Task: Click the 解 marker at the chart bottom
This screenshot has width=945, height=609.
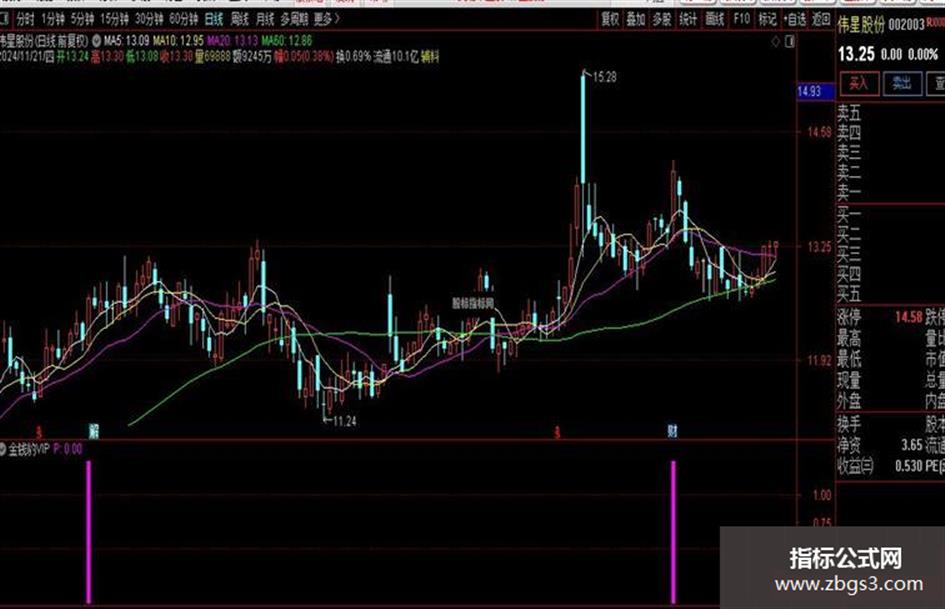Action: click(93, 431)
